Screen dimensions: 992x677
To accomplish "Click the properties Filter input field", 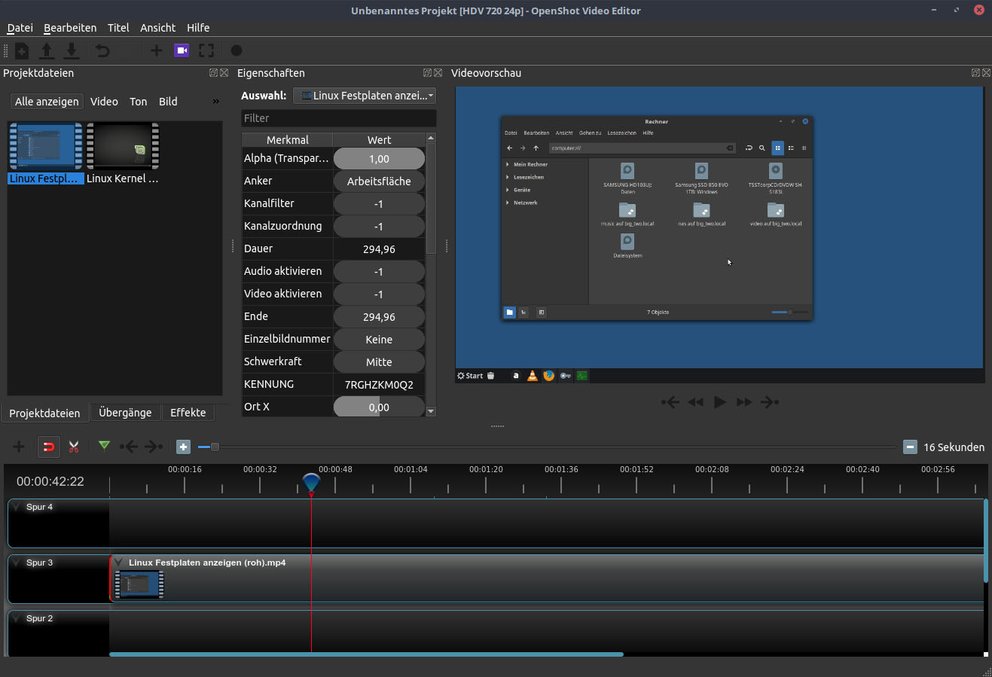I will [x=338, y=118].
